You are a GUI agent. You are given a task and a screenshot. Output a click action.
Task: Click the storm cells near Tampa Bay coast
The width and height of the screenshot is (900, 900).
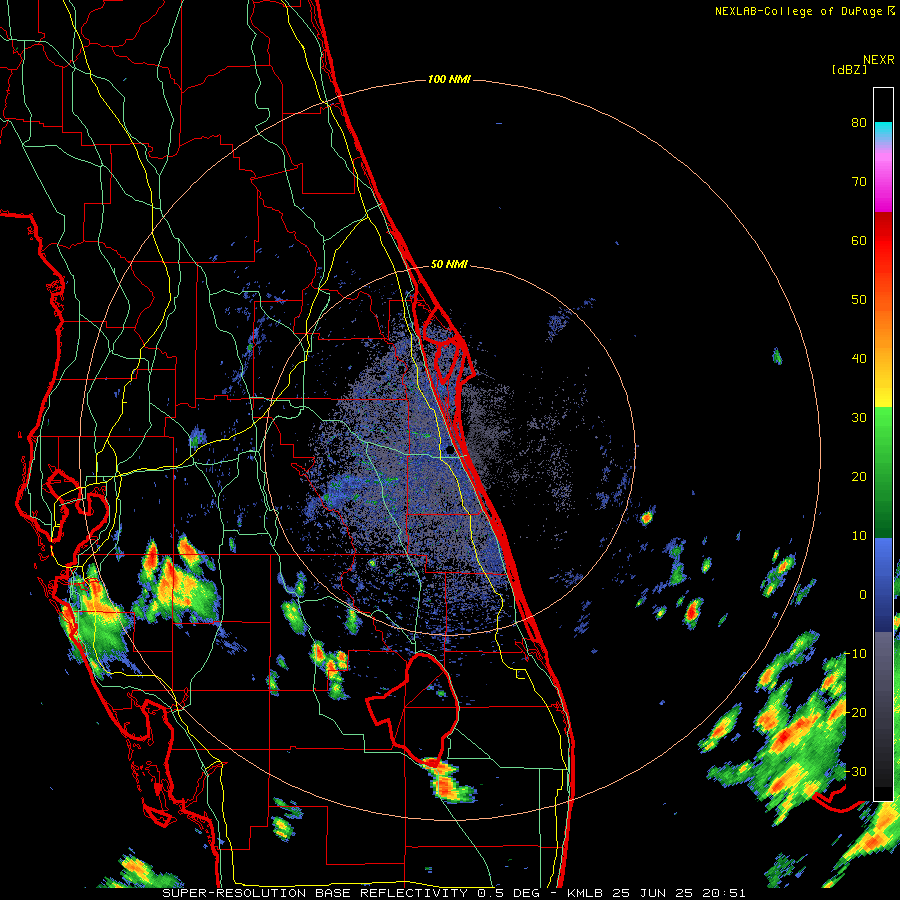[95, 623]
